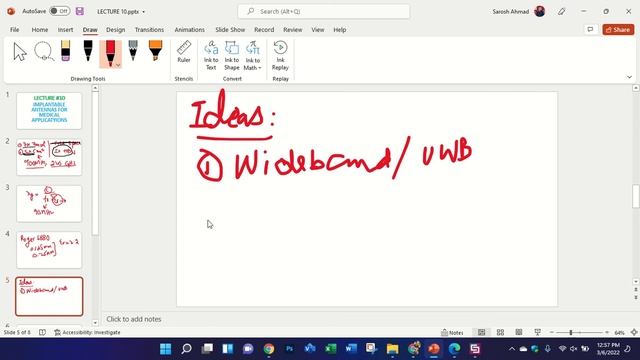640x360 pixels.
Task: Open the Slide Show tab
Action: 230,30
